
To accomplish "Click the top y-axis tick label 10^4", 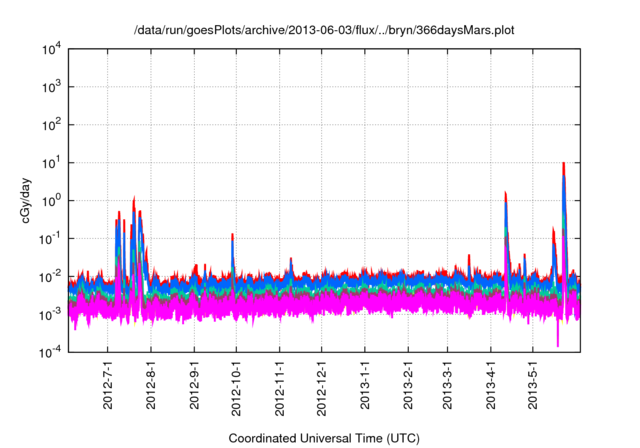I will [x=51, y=48].
